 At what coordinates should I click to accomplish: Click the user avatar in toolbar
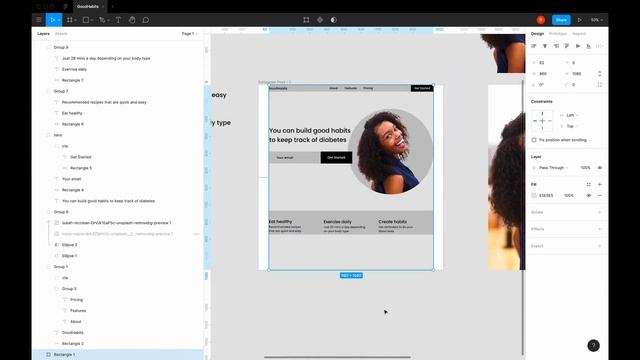(540, 20)
